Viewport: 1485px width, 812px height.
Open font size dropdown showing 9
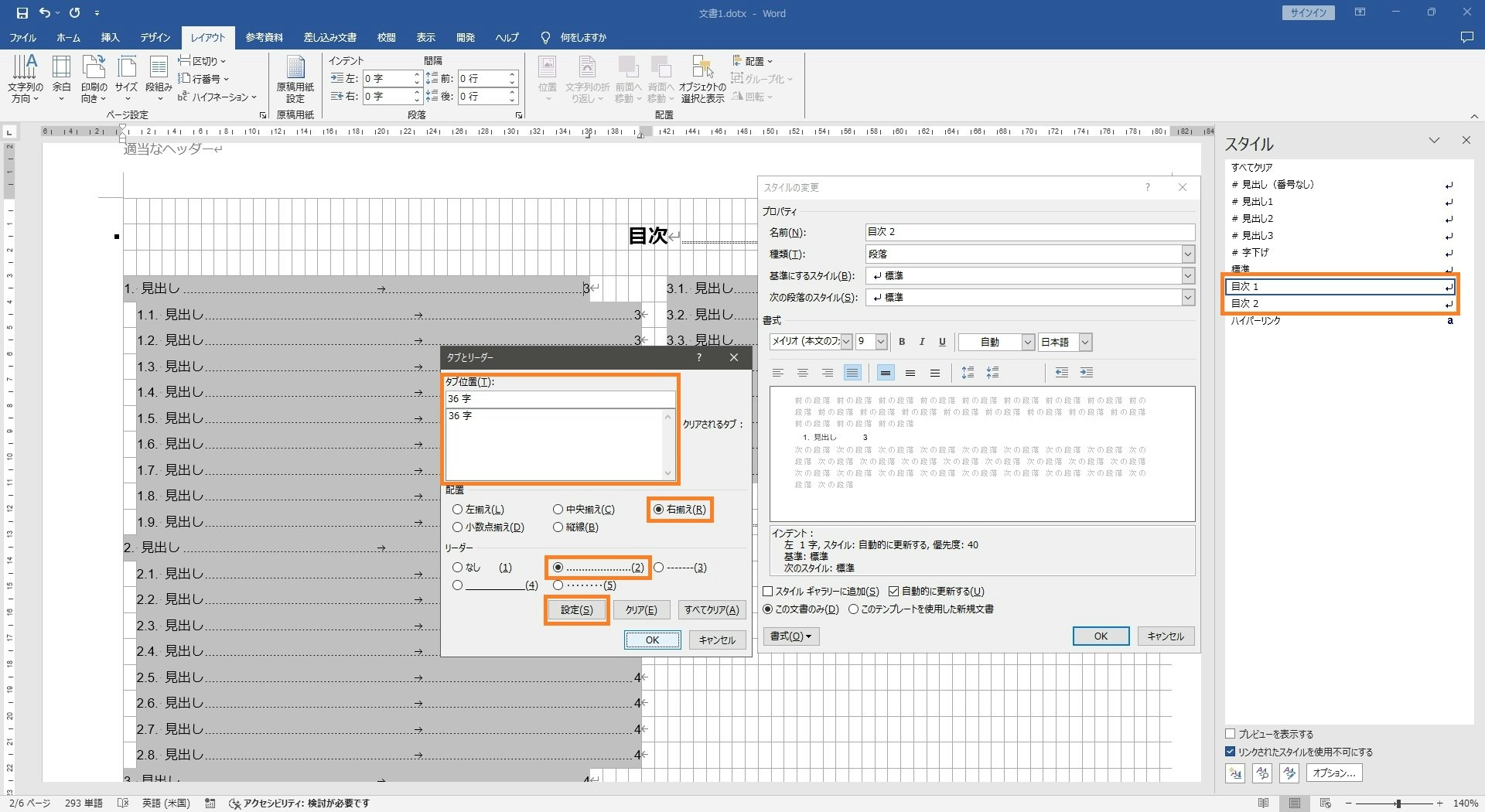pos(880,342)
